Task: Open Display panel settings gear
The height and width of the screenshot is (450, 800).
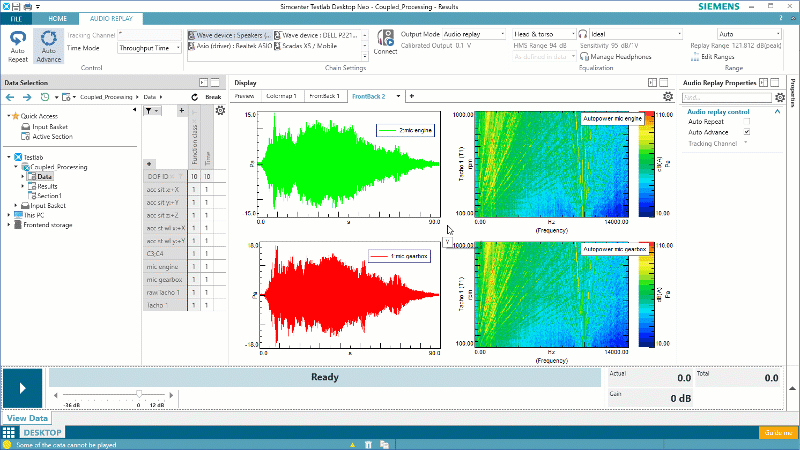Action: pyautogui.click(x=668, y=96)
